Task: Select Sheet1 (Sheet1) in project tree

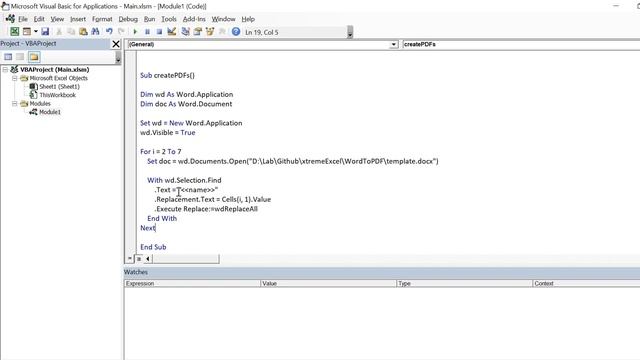Action: [59, 87]
